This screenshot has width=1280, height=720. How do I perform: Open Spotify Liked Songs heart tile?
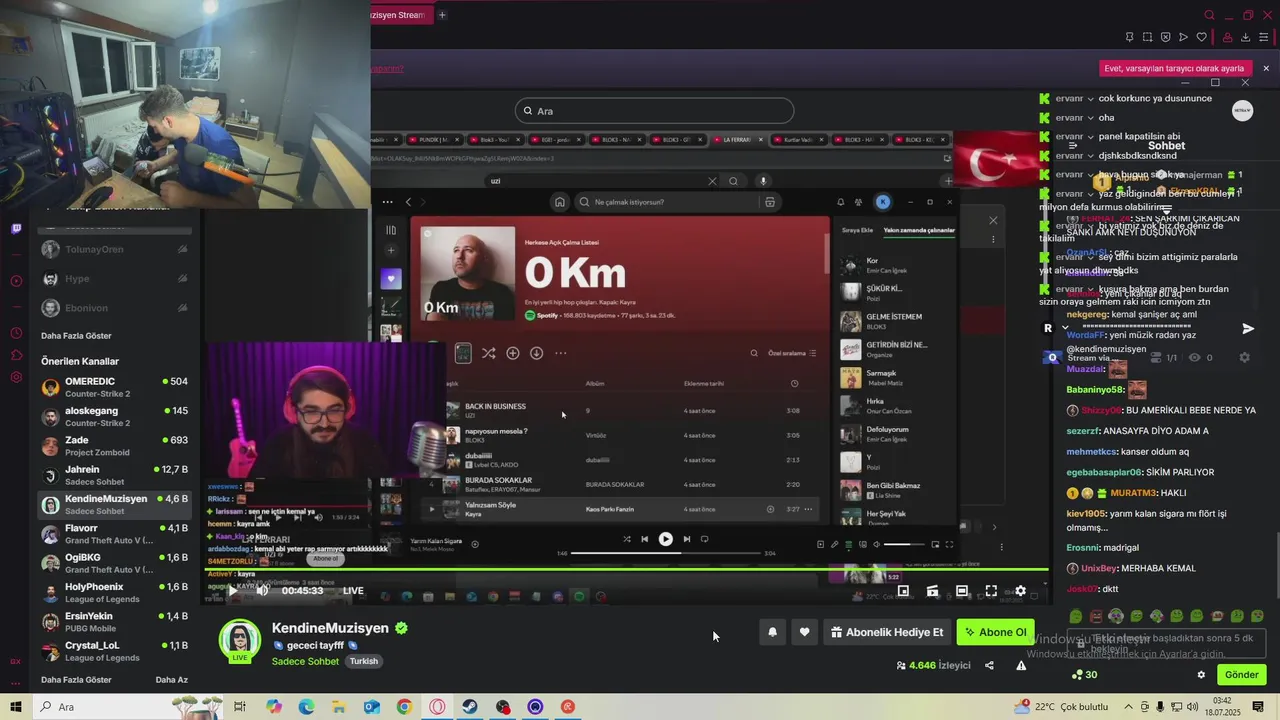(x=391, y=279)
